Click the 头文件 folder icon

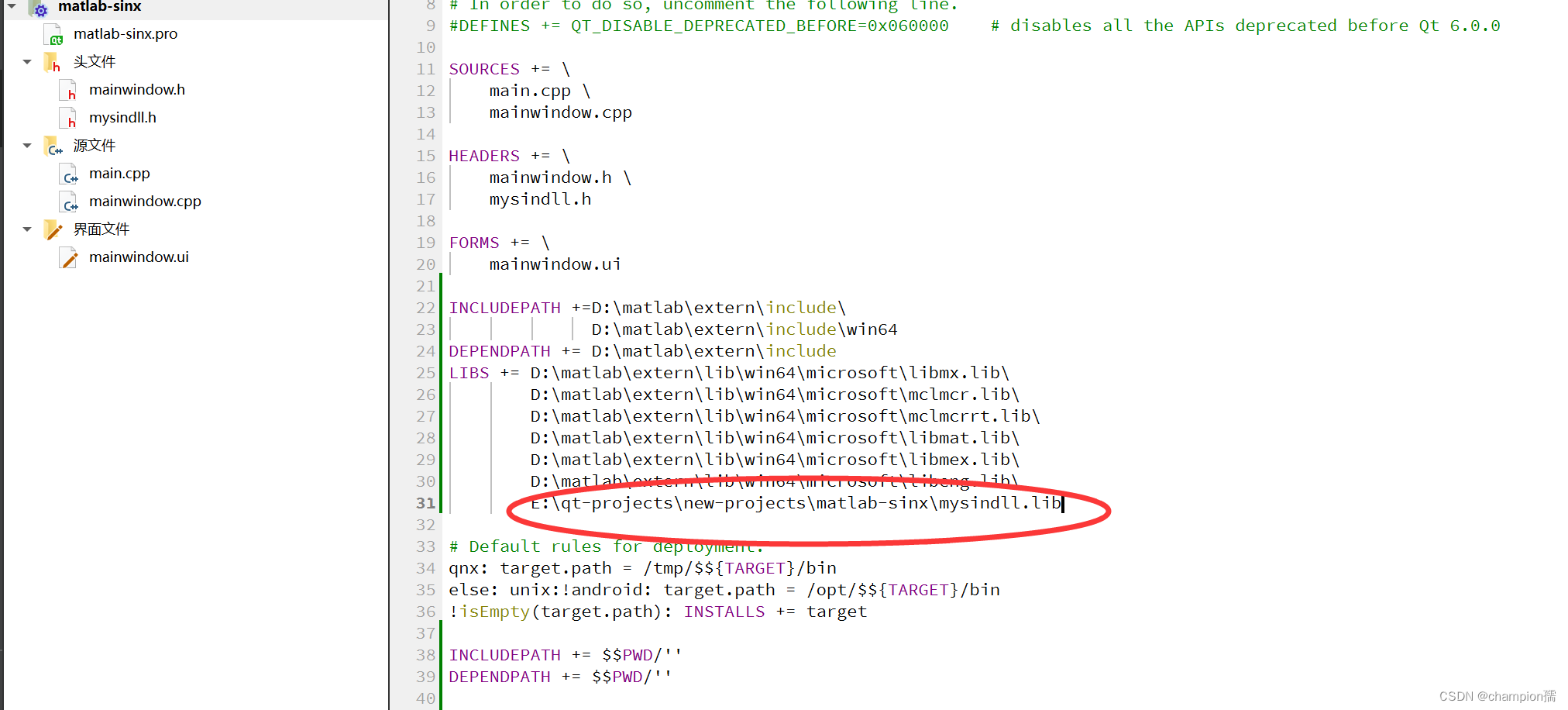[52, 62]
